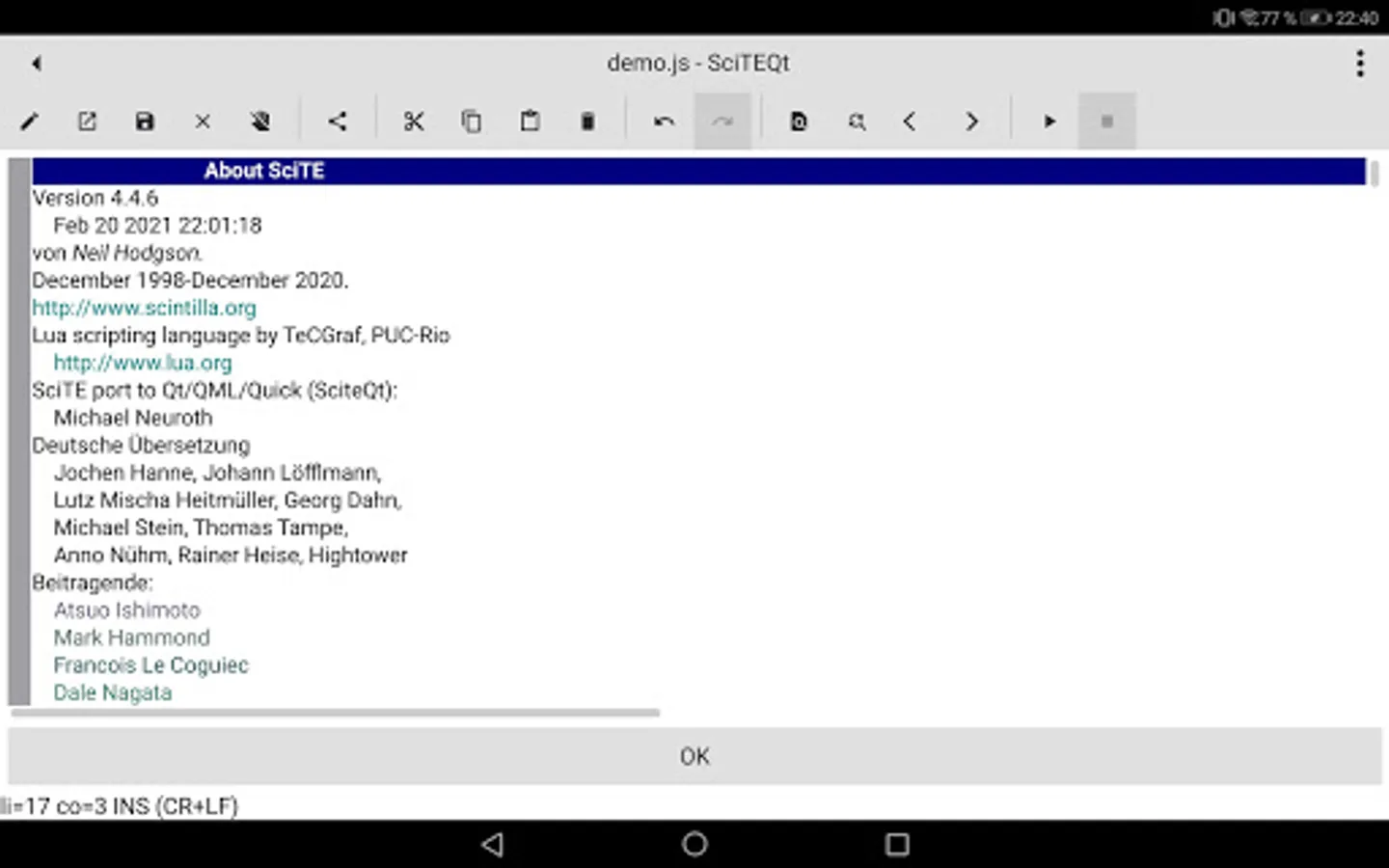Click the find in file icon
Image resolution: width=1389 pixels, height=868 pixels.
799,122
